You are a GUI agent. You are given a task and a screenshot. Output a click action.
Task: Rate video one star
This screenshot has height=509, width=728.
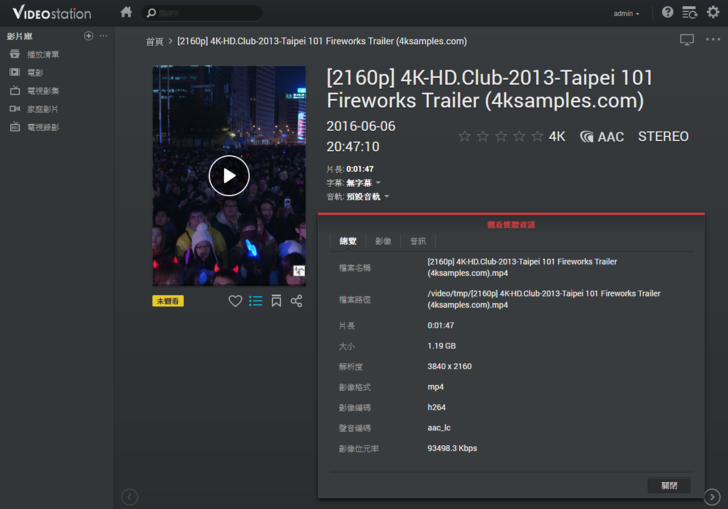pyautogui.click(x=464, y=136)
